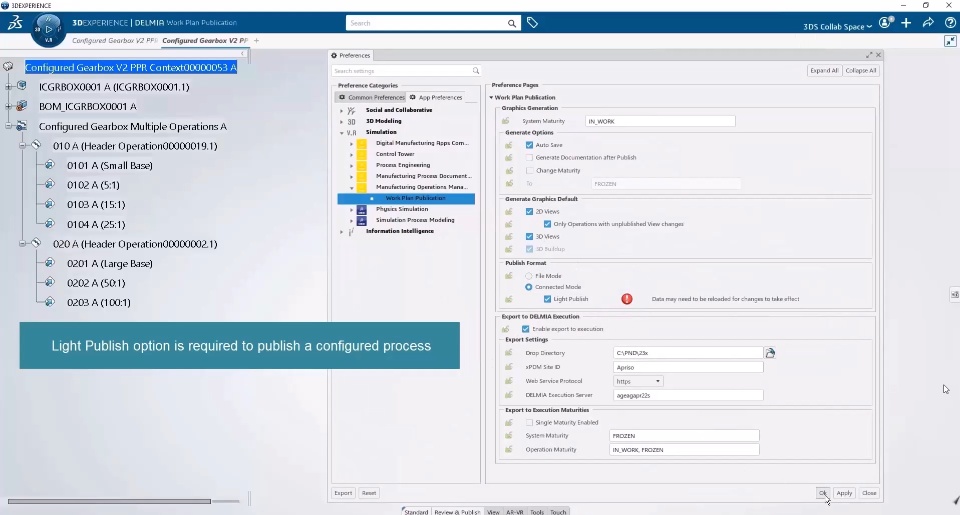Open the Web Service Protocol https dropdown
960x515 pixels.
pyautogui.click(x=638, y=381)
